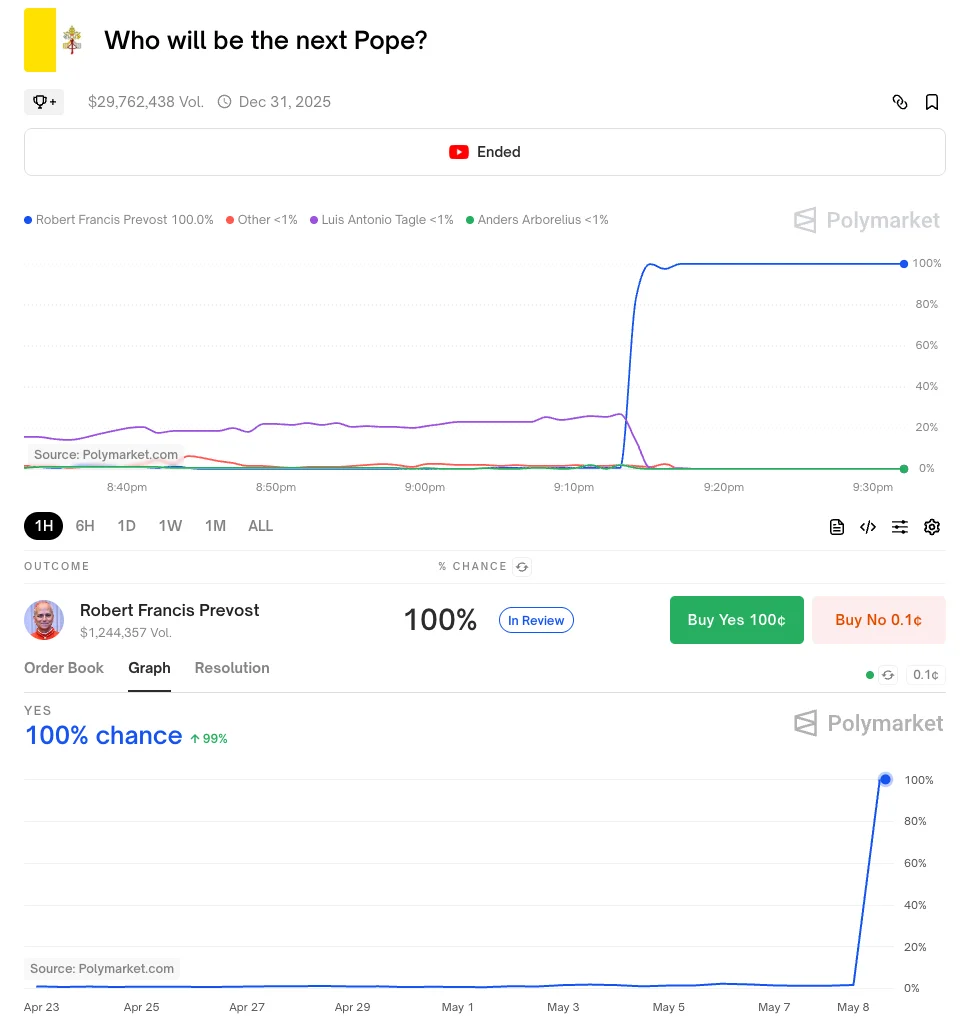Click the refresh icon beside 0.1¢

click(x=888, y=675)
